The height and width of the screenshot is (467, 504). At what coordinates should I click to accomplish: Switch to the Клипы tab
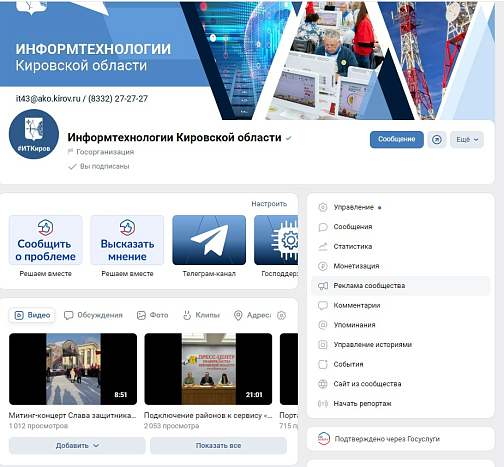point(201,315)
